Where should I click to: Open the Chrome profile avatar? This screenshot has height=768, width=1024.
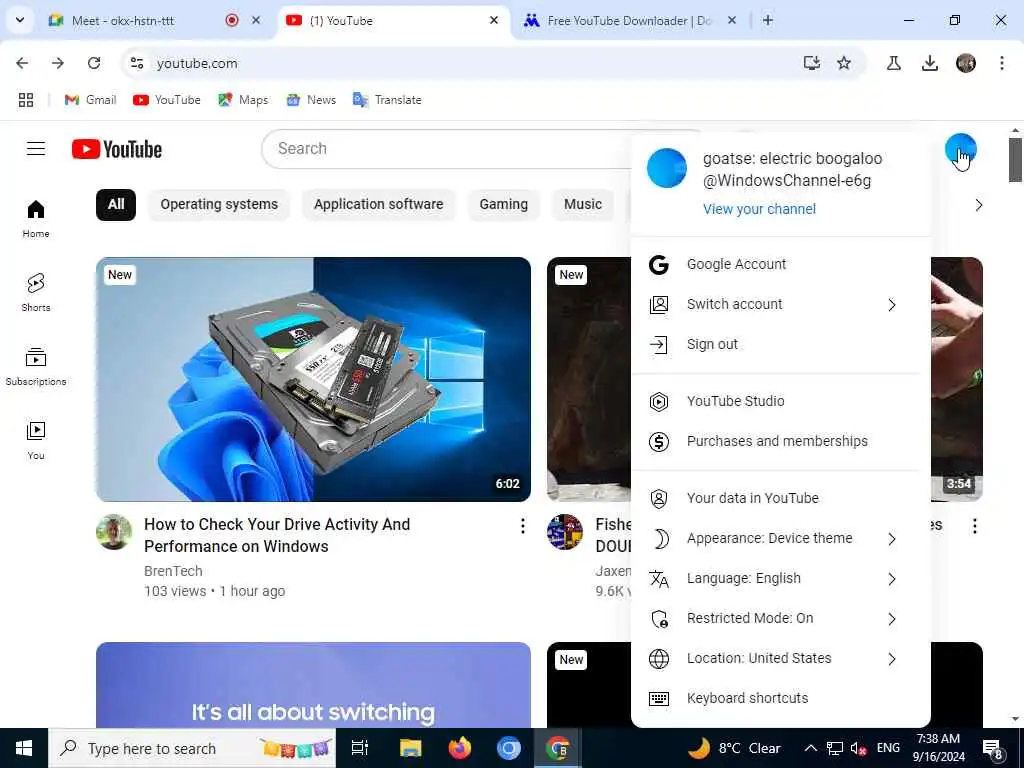(965, 63)
